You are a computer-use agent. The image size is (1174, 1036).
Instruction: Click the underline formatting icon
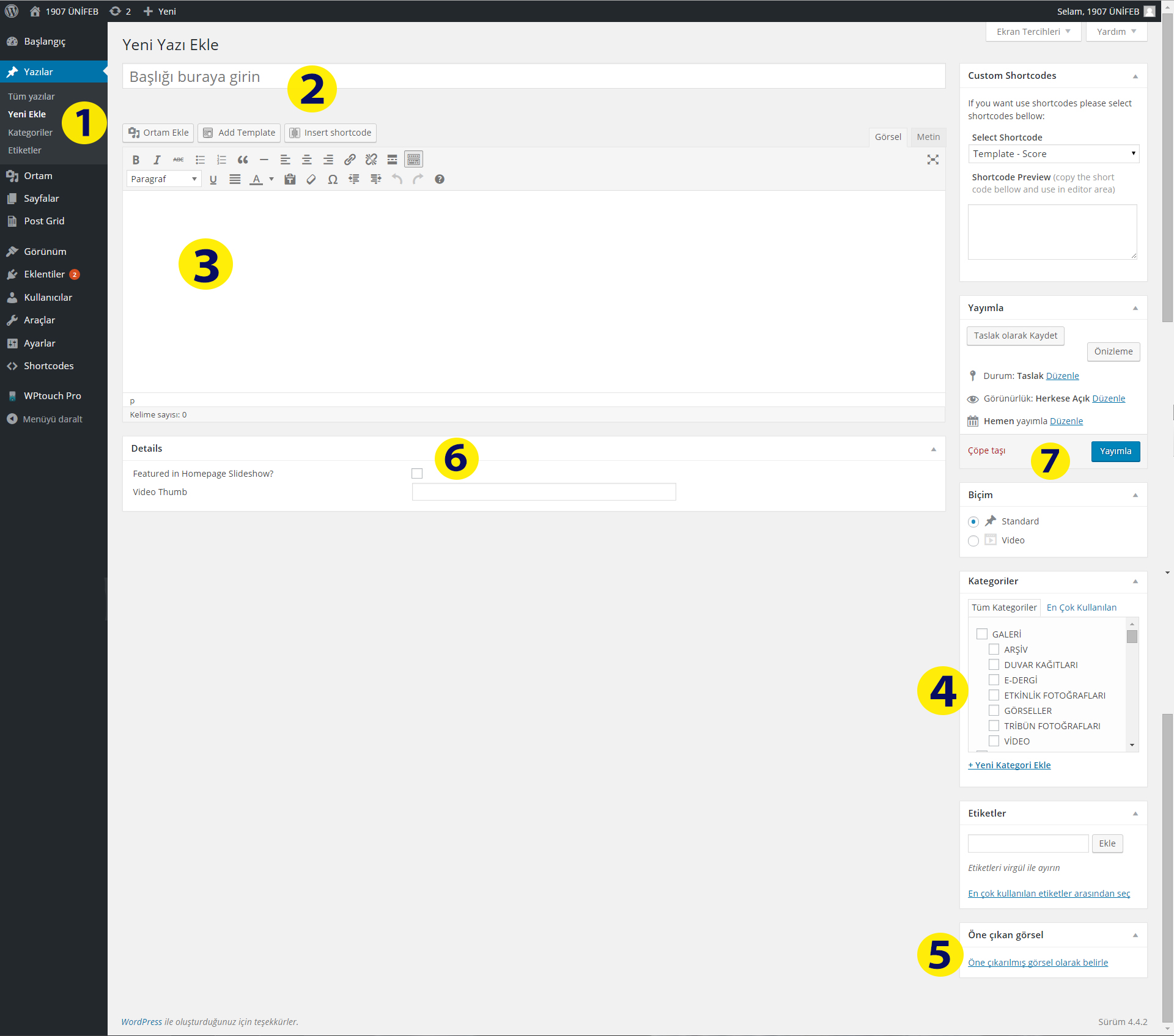point(213,179)
